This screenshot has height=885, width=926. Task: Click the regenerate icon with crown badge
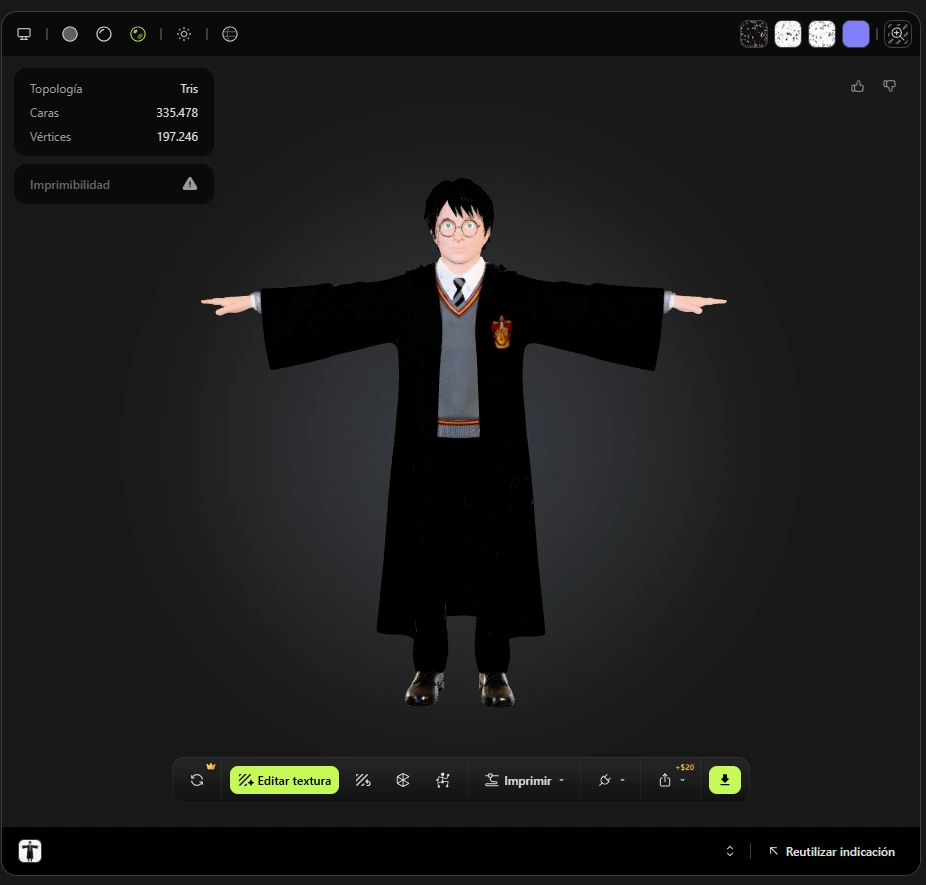[x=197, y=780]
